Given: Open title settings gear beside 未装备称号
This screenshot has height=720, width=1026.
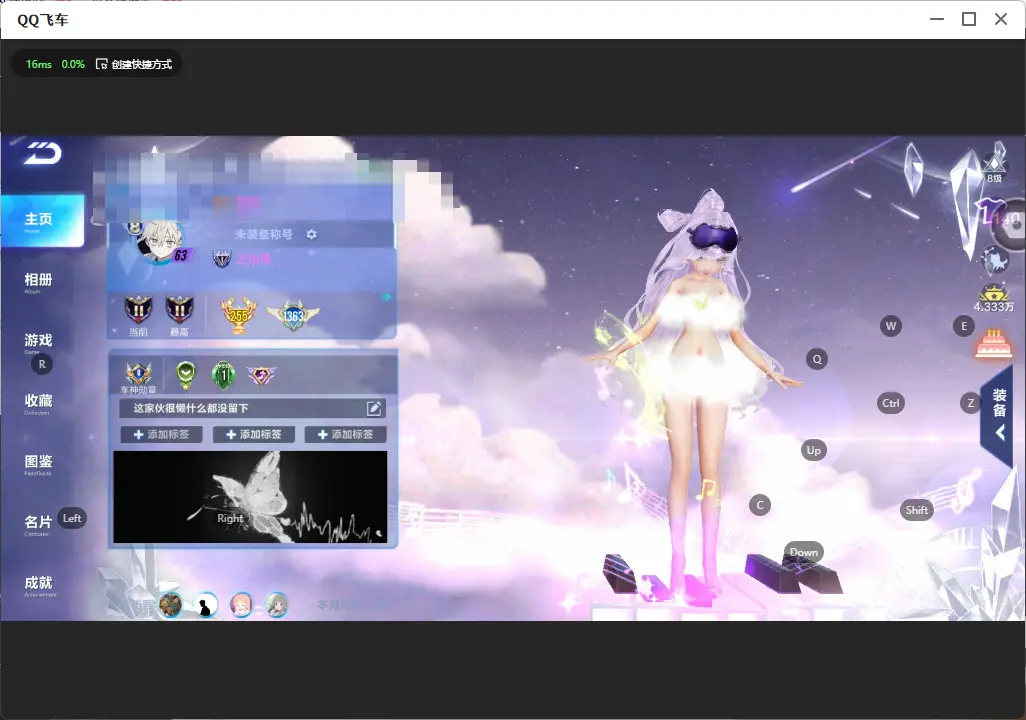Looking at the screenshot, I should (x=311, y=234).
